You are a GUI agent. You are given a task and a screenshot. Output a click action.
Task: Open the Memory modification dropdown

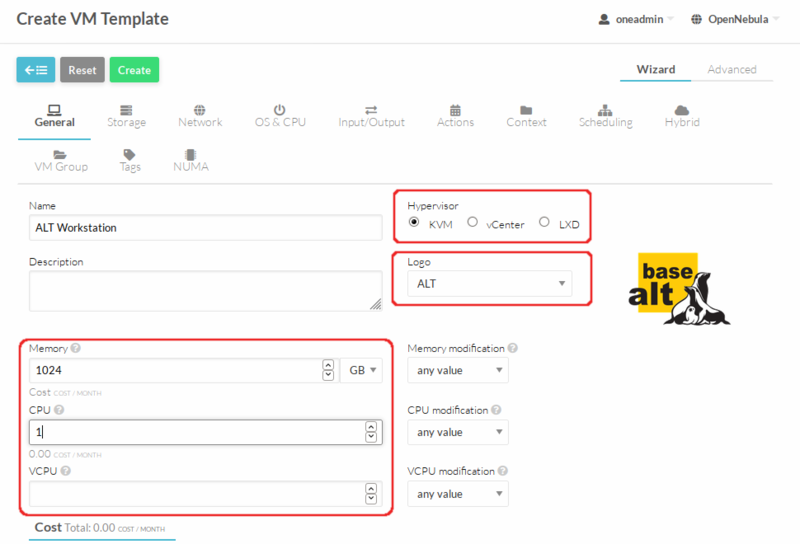click(458, 370)
